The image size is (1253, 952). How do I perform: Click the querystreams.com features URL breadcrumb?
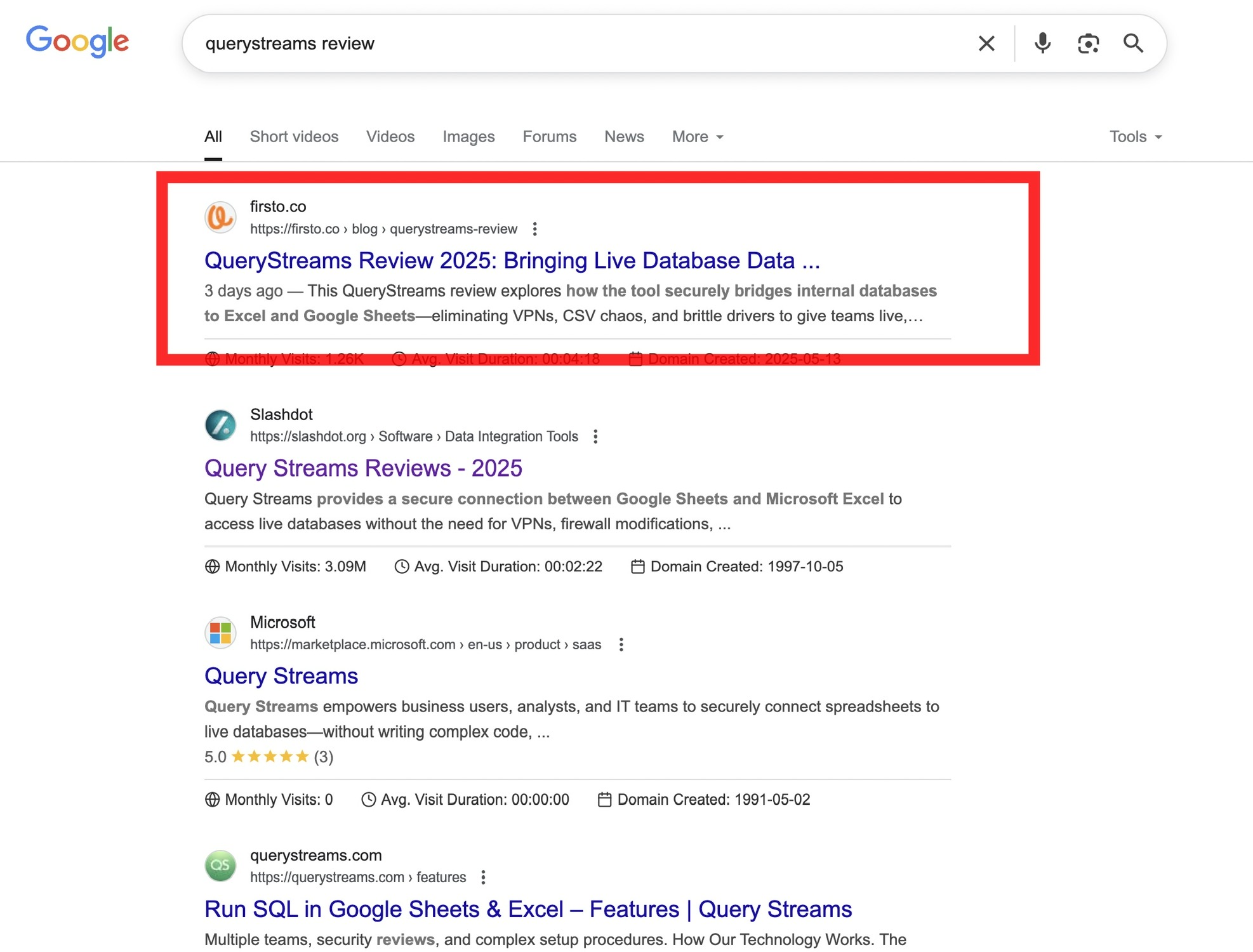(358, 877)
